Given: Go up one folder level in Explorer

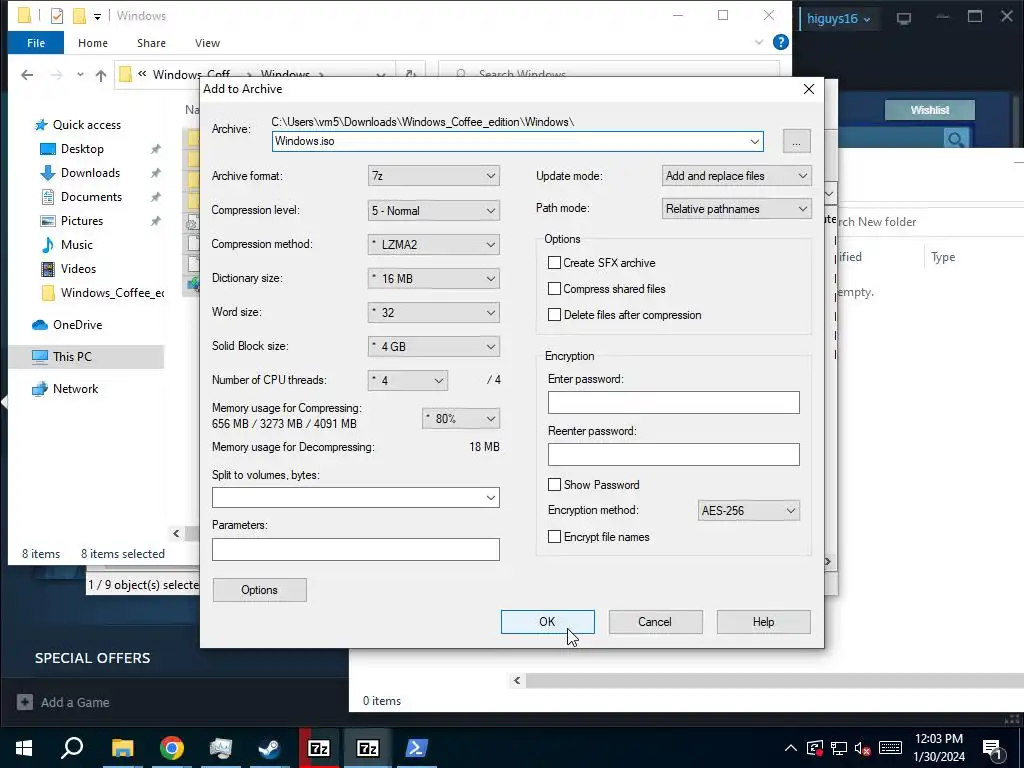Looking at the screenshot, I should click(x=101, y=75).
